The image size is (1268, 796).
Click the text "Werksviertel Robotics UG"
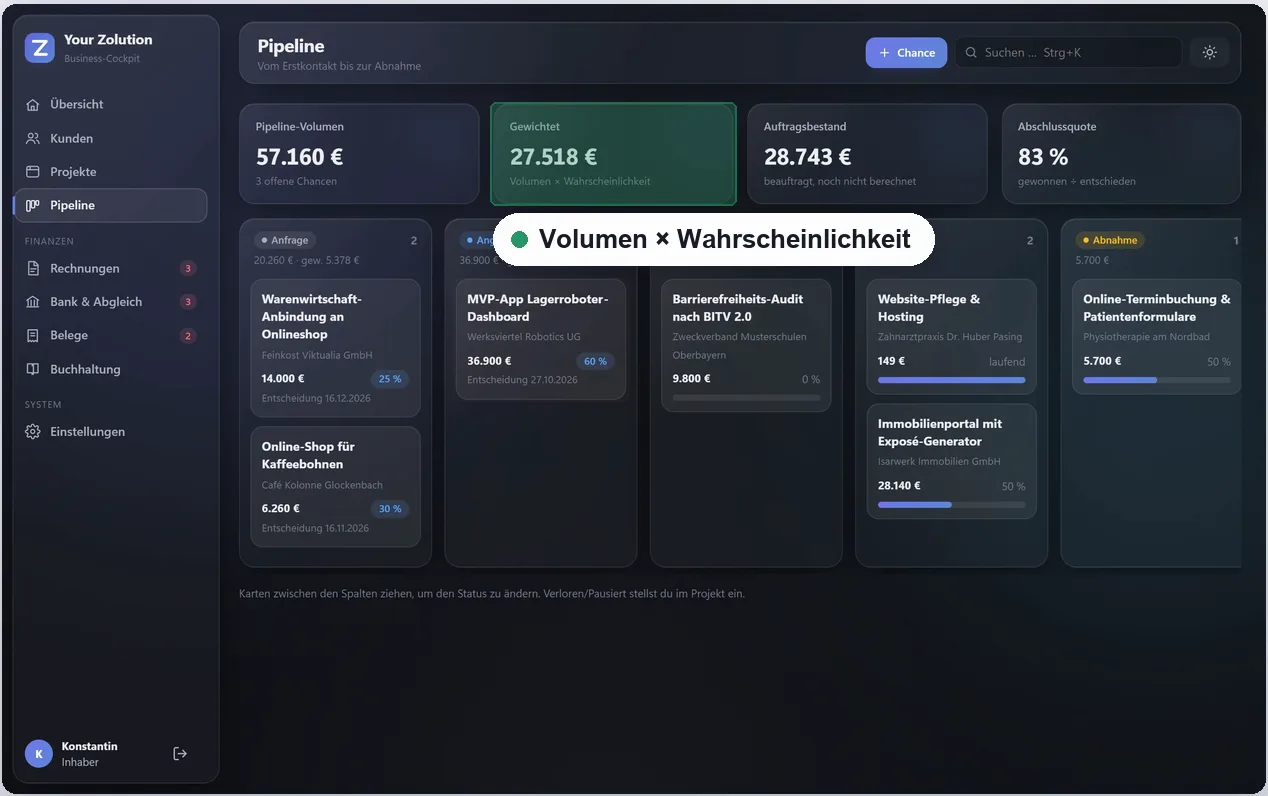[524, 337]
